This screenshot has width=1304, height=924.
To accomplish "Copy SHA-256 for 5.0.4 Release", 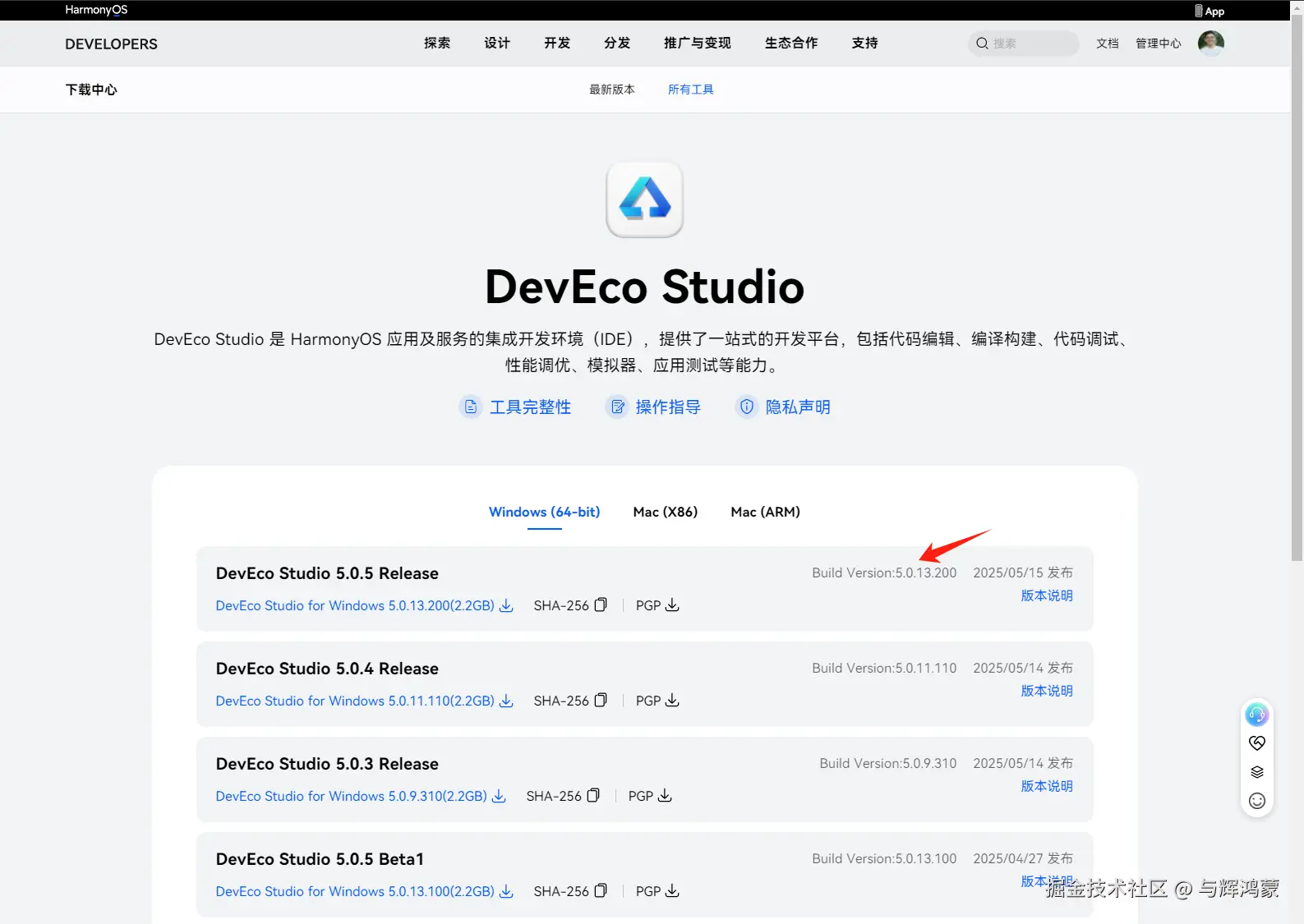I will pos(601,701).
